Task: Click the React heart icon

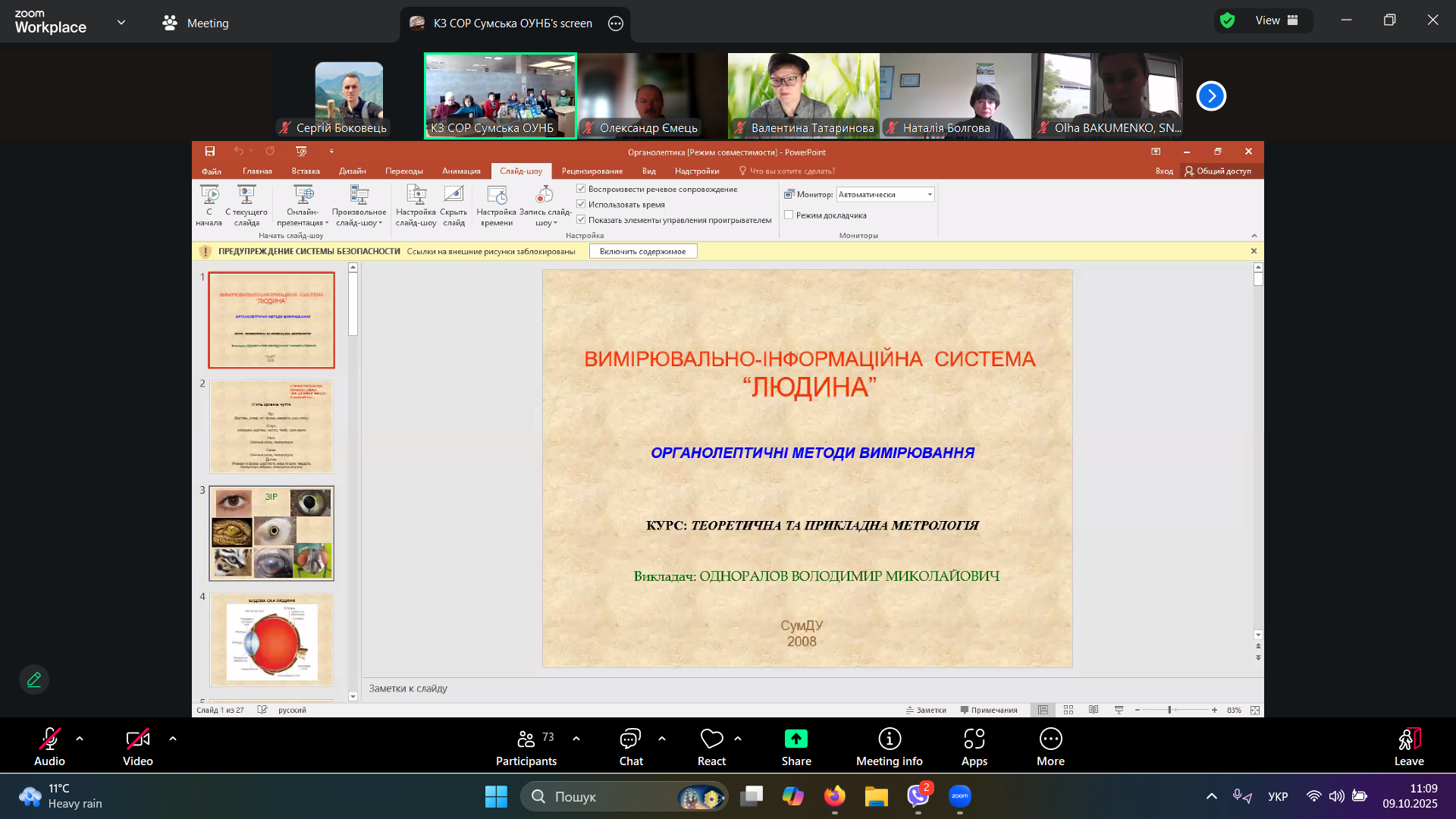Action: [711, 739]
